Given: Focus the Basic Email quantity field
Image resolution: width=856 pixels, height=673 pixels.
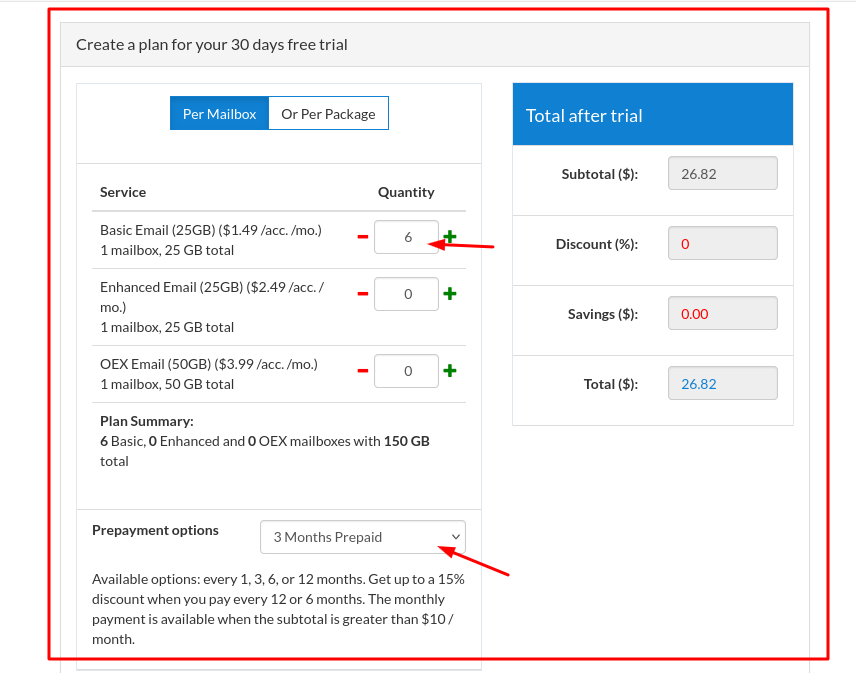Looking at the screenshot, I should click(x=406, y=237).
